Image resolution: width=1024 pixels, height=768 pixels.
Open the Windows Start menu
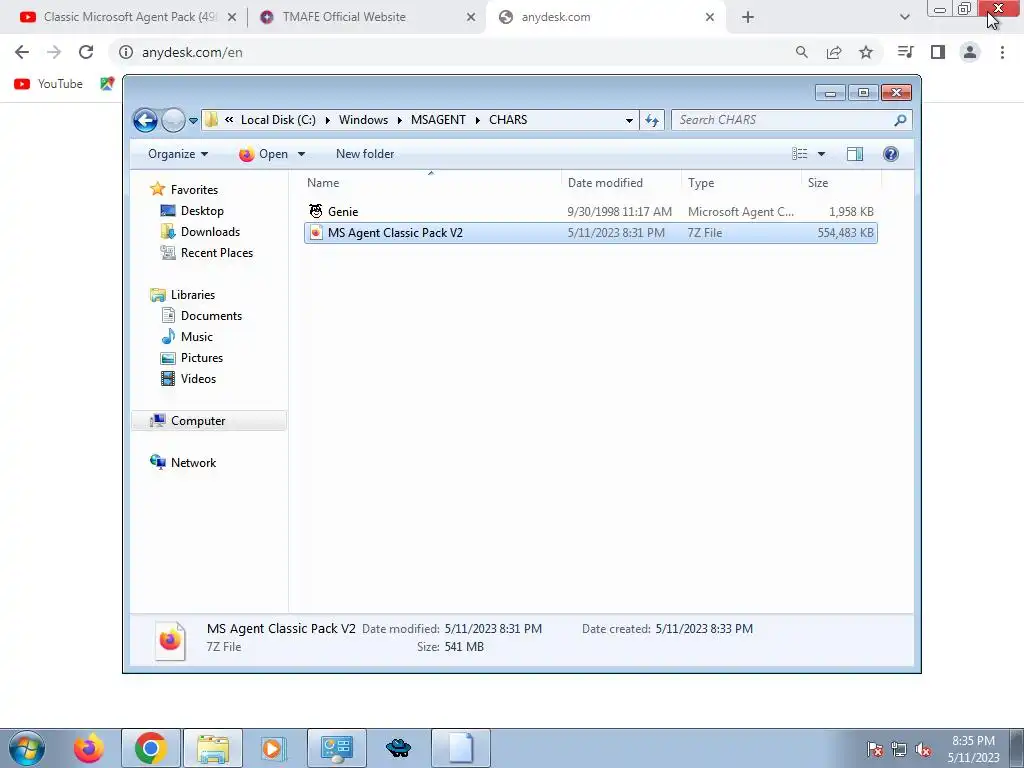point(27,748)
